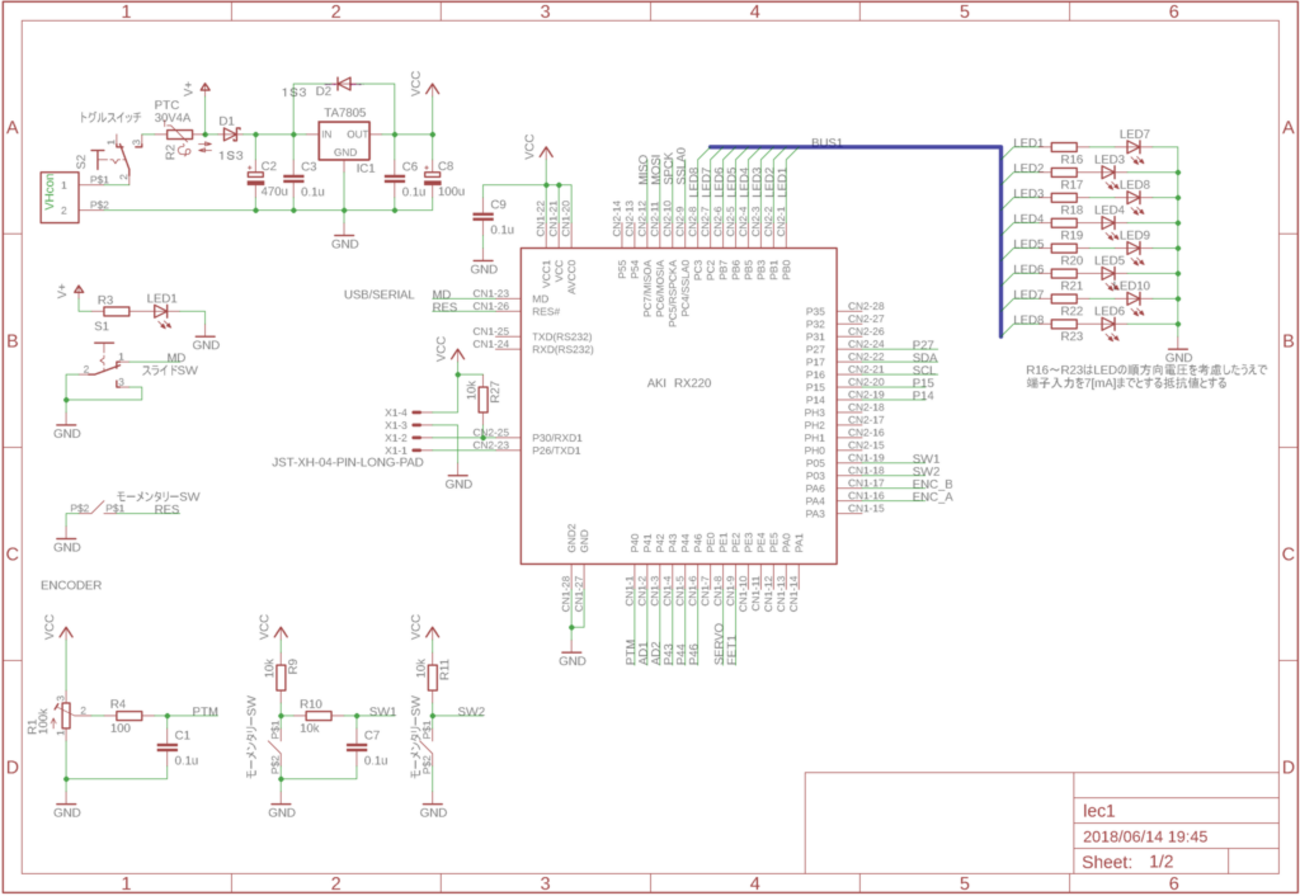Select the R27 10k resistor
Image resolution: width=1300 pixels, height=896 pixels.
483,399
